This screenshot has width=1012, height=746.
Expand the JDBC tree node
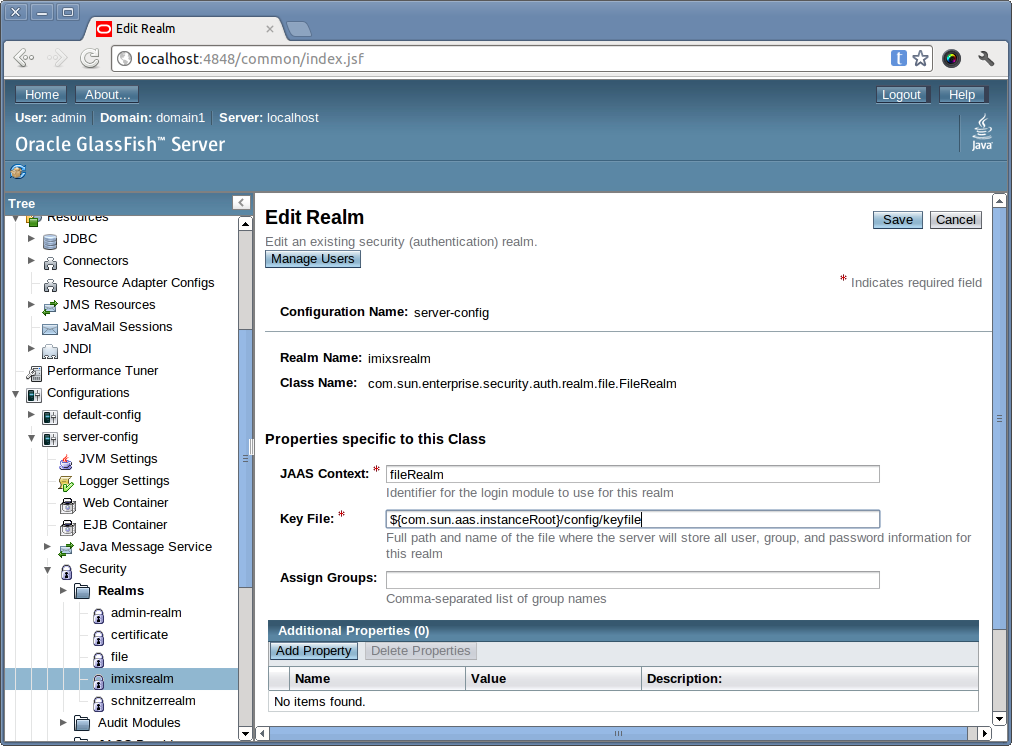(x=31, y=239)
